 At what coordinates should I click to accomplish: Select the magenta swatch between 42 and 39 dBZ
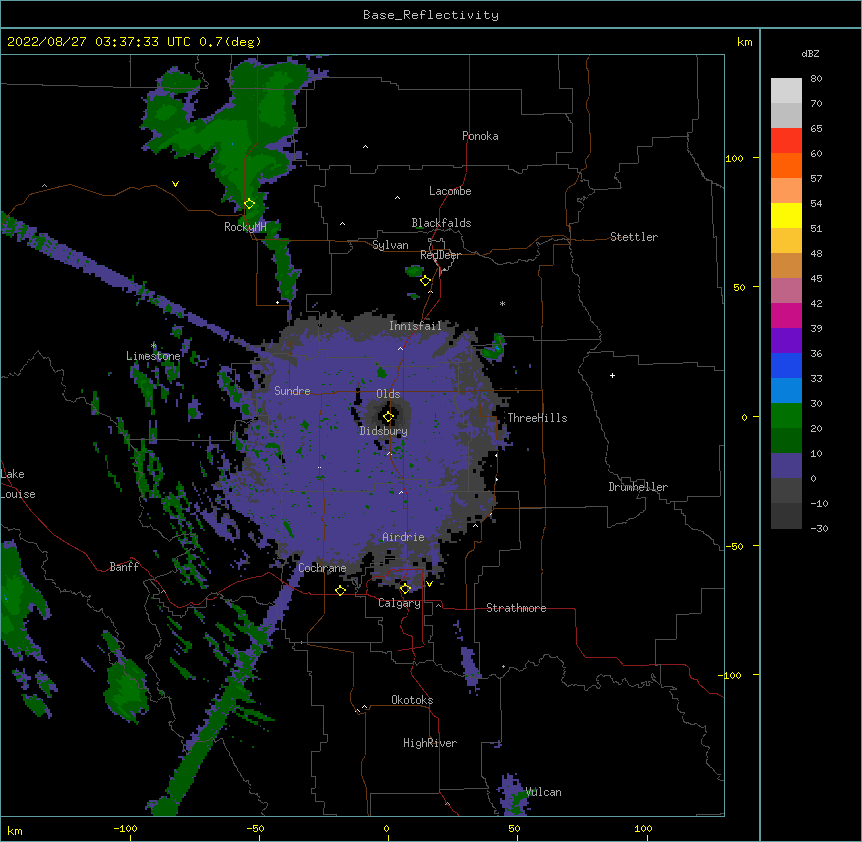[x=786, y=315]
